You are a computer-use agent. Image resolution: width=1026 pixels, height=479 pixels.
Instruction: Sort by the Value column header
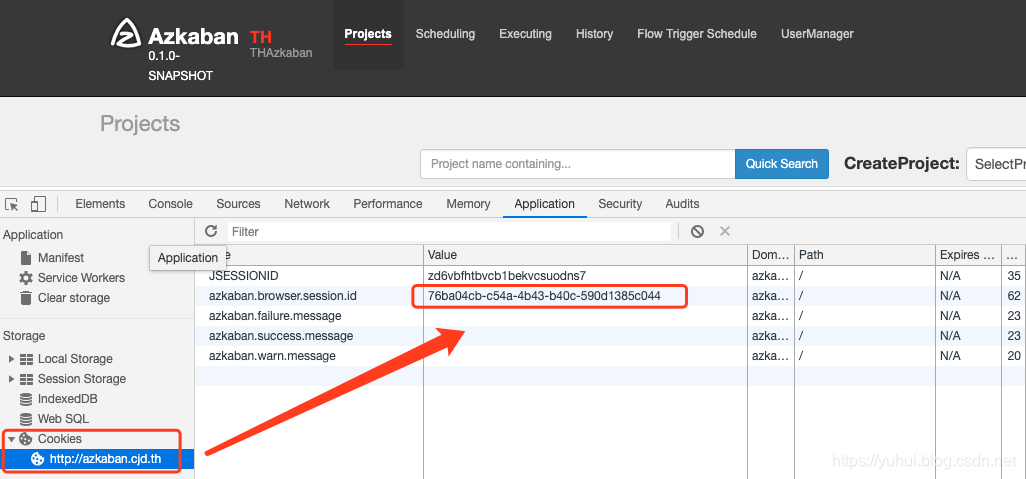pos(586,255)
